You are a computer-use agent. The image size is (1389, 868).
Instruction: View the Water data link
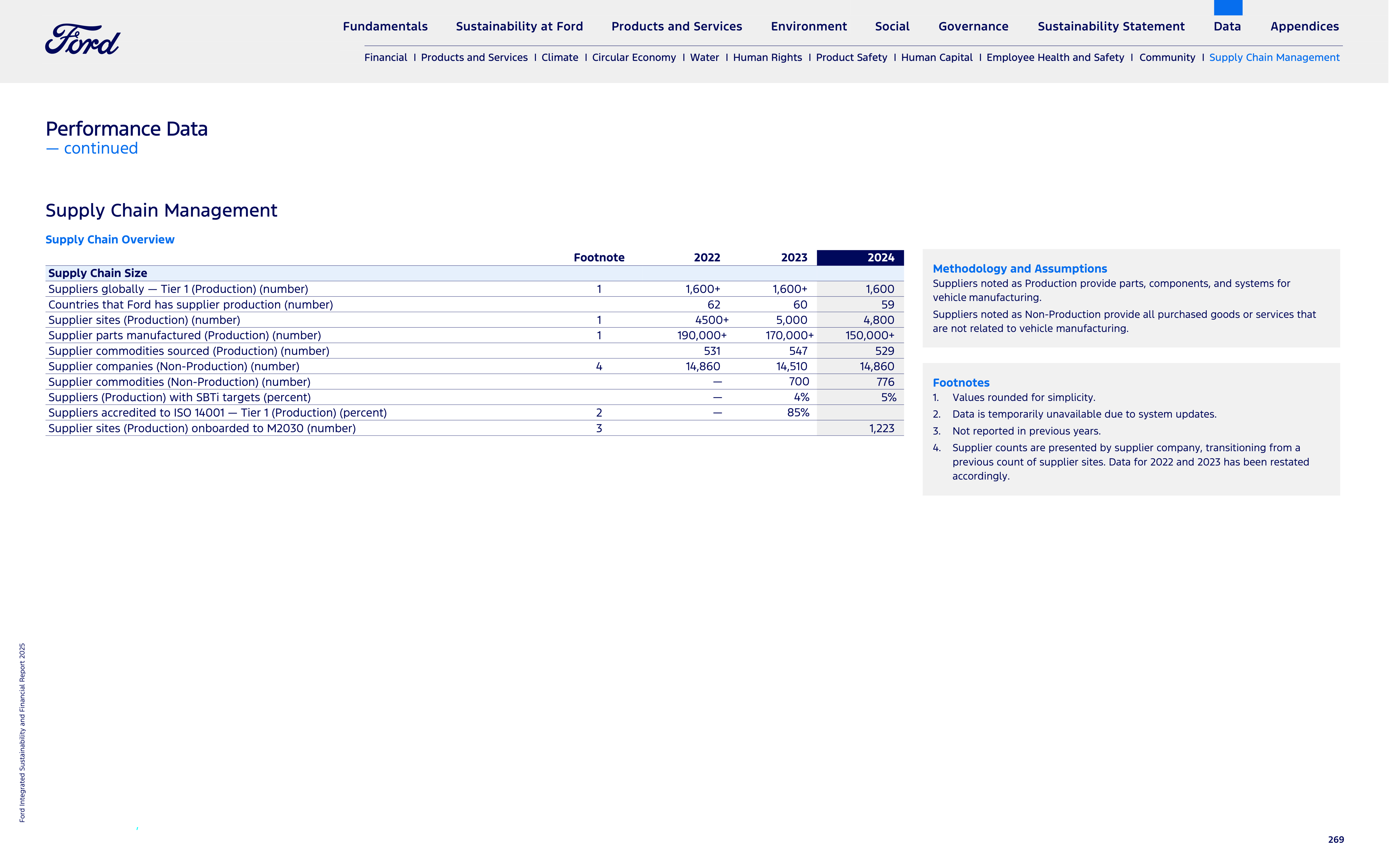705,58
